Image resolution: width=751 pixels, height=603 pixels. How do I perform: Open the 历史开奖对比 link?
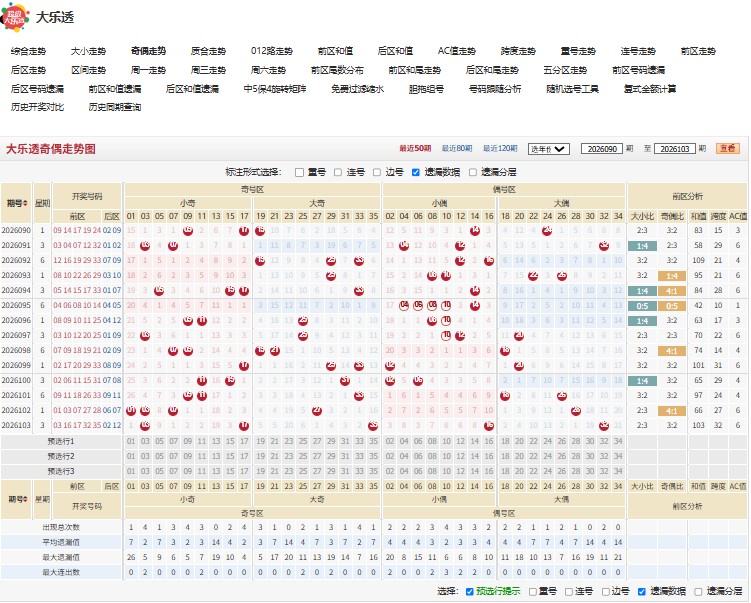tap(37, 107)
